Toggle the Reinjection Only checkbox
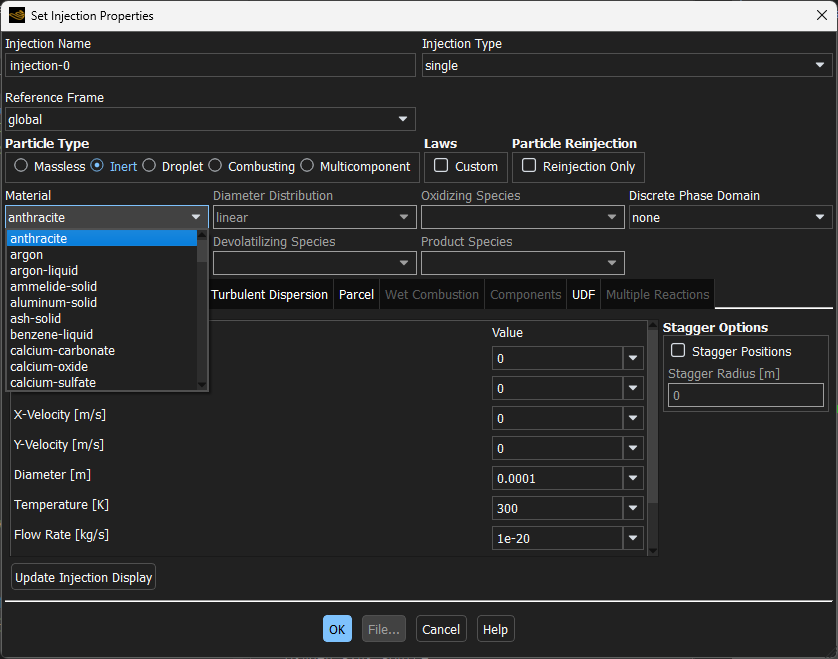This screenshot has width=838, height=659. pyautogui.click(x=529, y=166)
